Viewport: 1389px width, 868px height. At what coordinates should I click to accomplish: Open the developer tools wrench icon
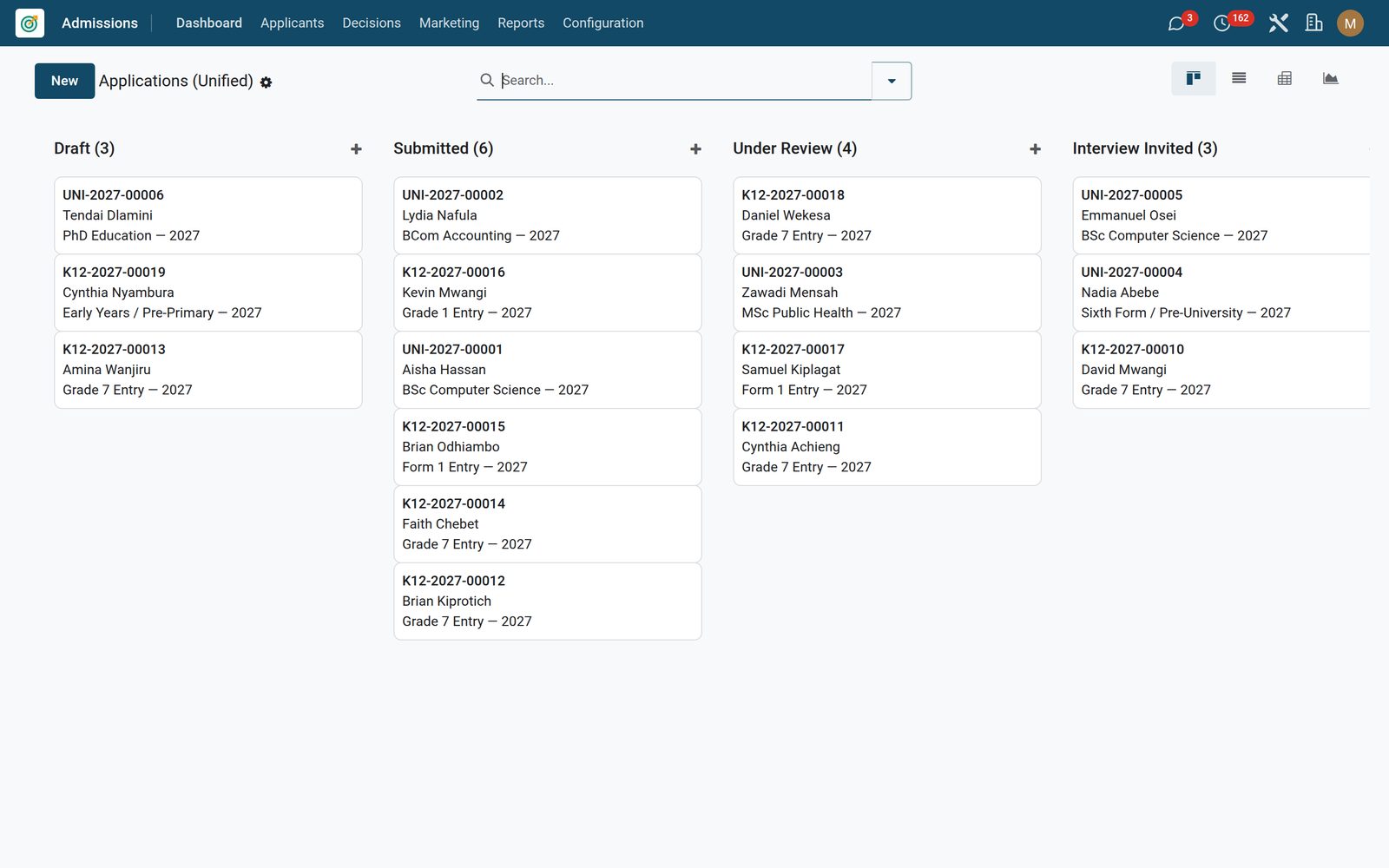click(x=1278, y=23)
